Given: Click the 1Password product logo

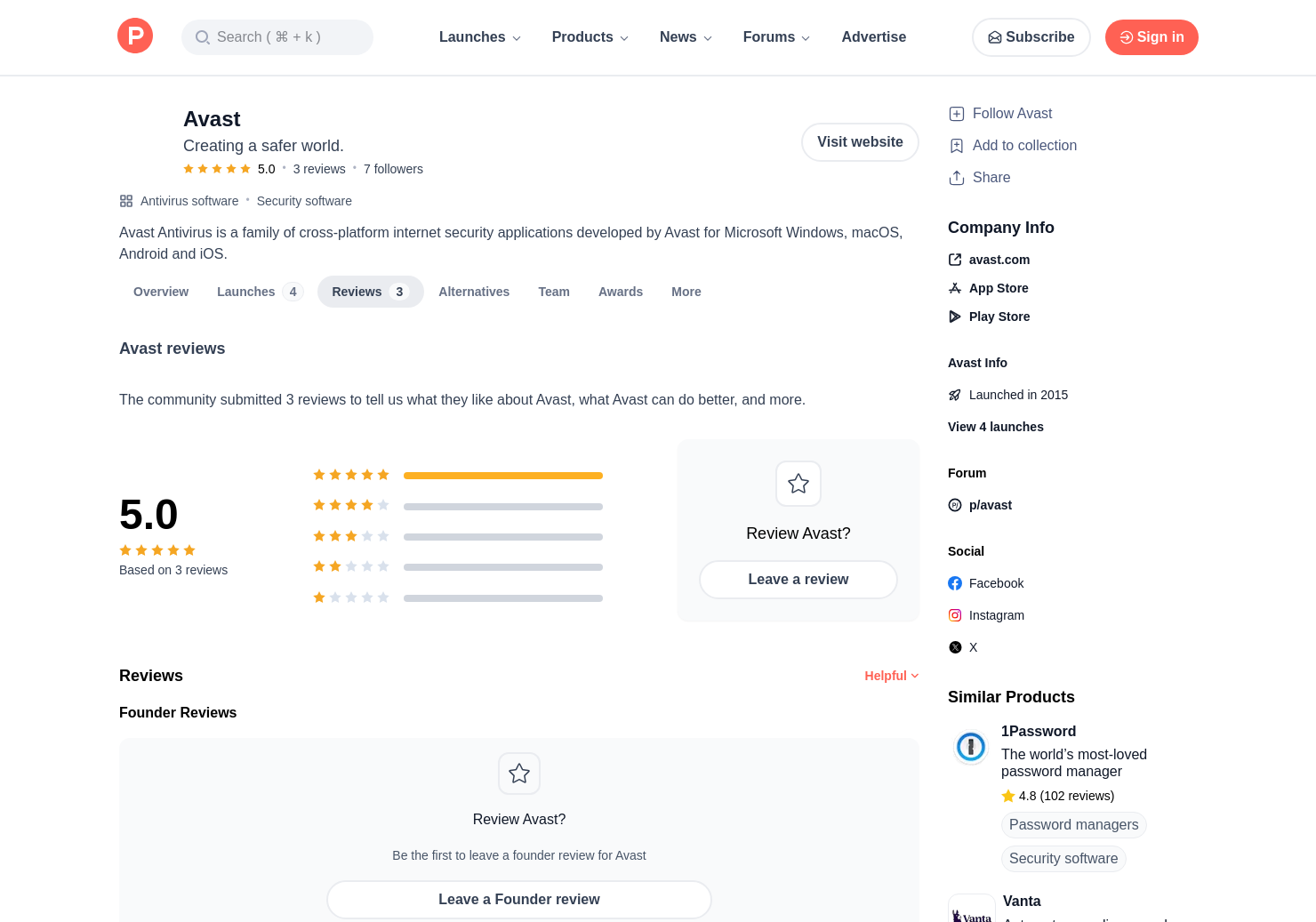Looking at the screenshot, I should (x=971, y=747).
